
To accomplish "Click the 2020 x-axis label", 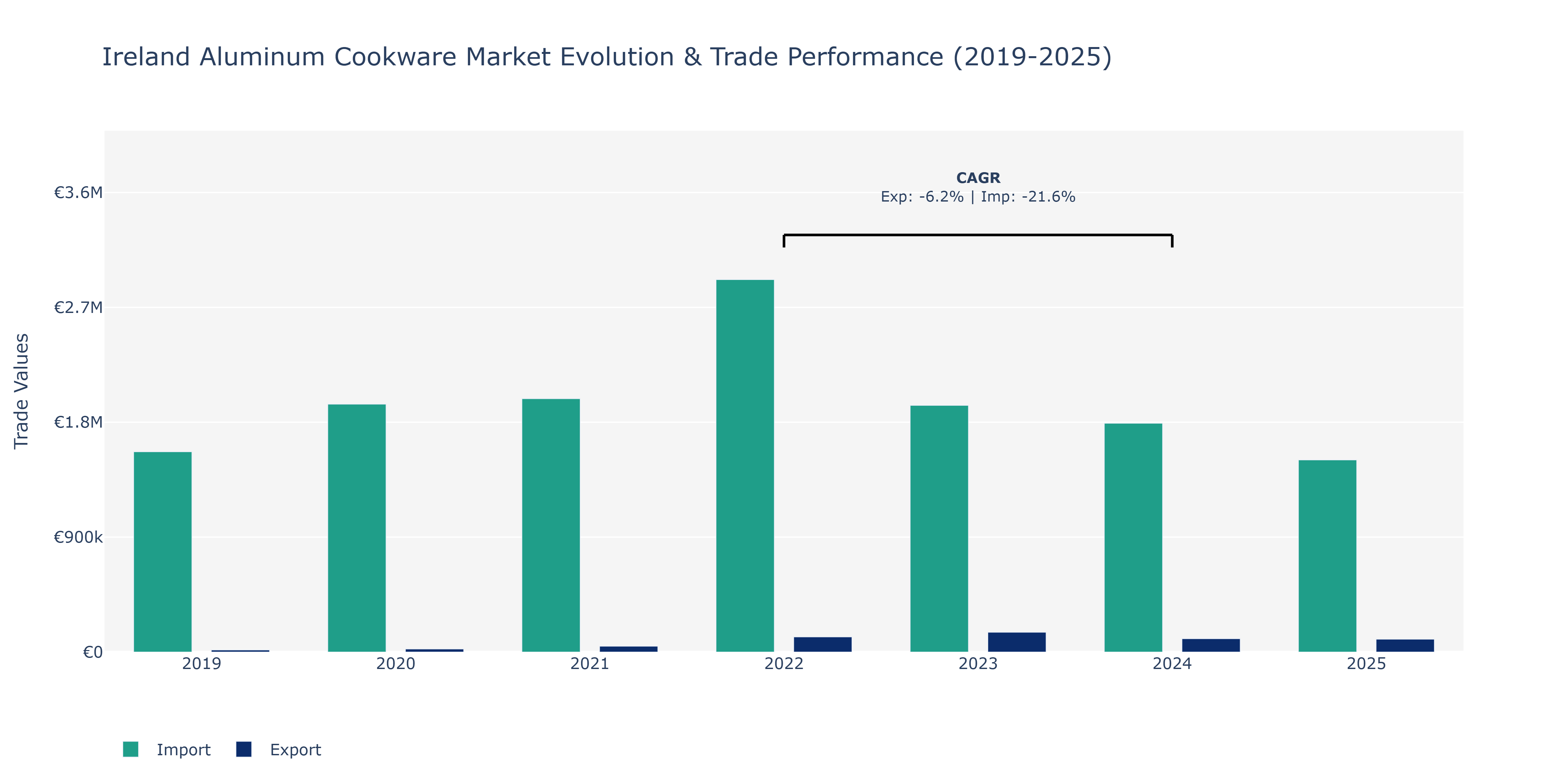I will tap(396, 663).
